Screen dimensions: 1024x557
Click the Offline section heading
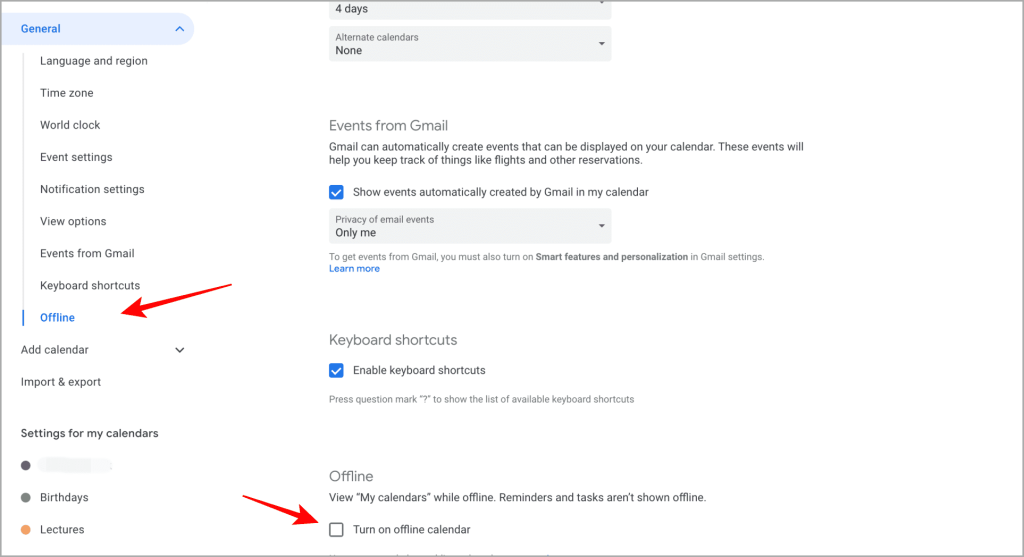click(x=351, y=476)
